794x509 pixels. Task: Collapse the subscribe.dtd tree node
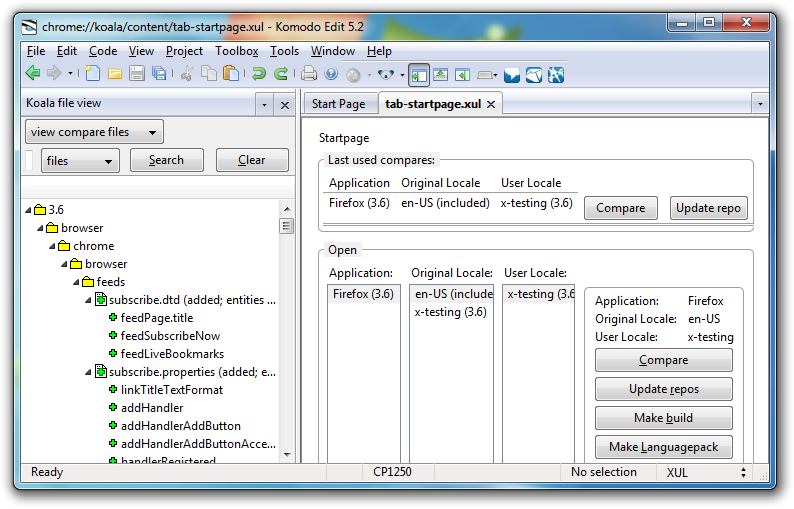(x=88, y=300)
